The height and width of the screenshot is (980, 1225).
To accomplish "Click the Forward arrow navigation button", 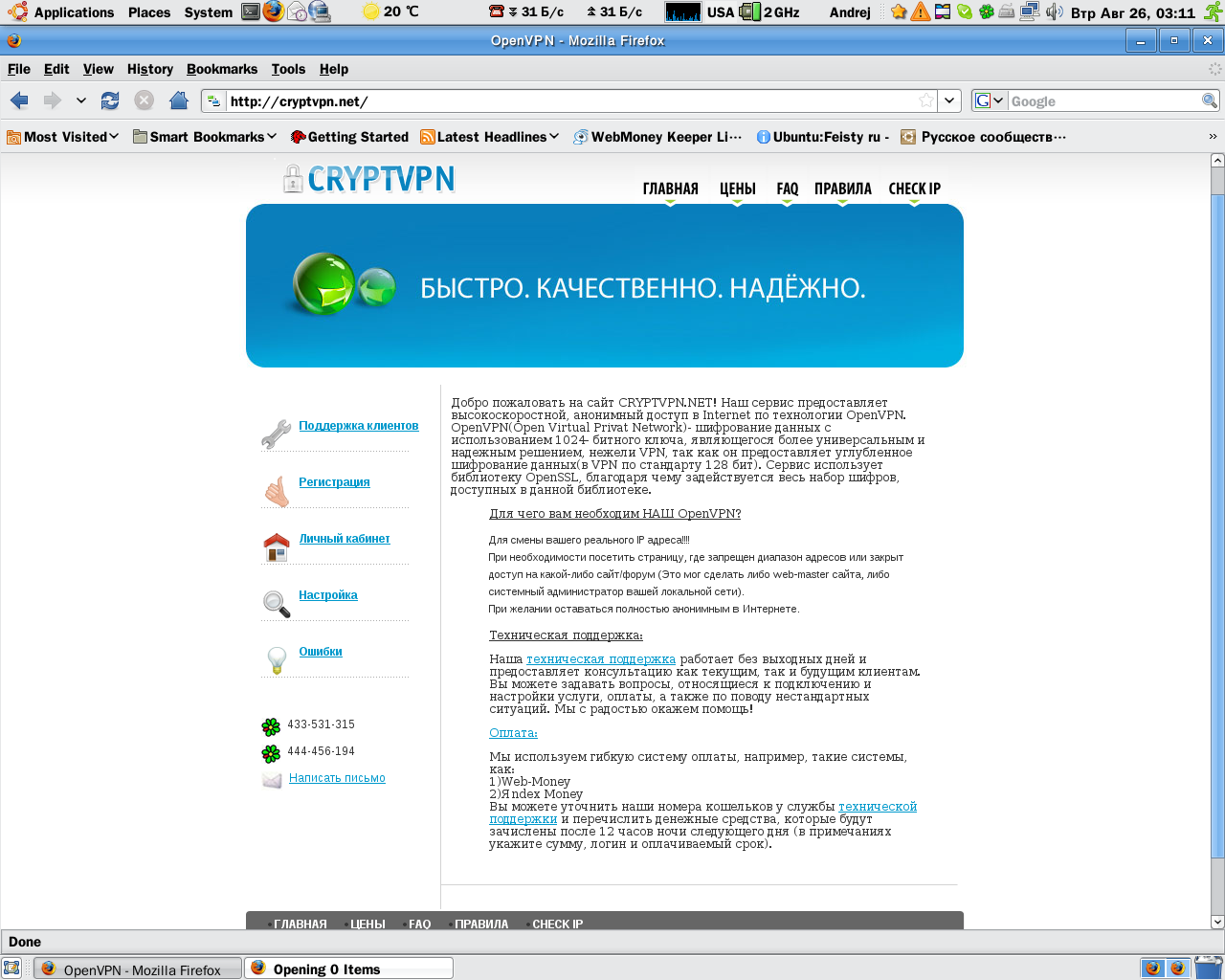I will [x=53, y=100].
